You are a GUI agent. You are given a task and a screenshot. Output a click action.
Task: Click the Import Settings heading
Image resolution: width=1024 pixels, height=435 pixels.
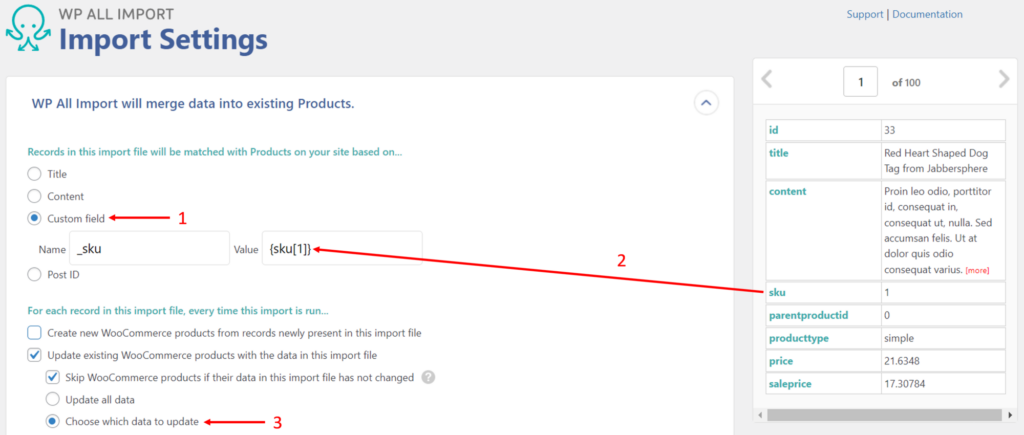pyautogui.click(x=163, y=40)
